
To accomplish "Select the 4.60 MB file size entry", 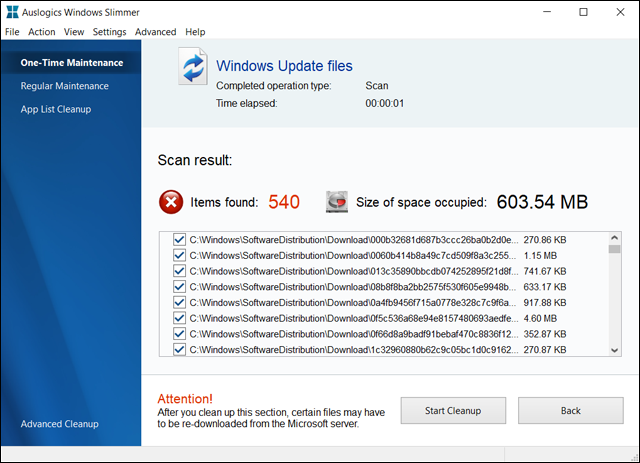I will coord(540,318).
